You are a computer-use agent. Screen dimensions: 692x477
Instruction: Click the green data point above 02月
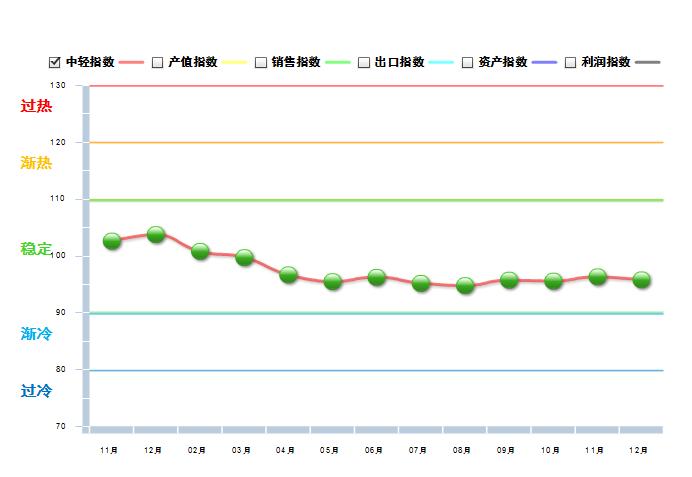[200, 251]
